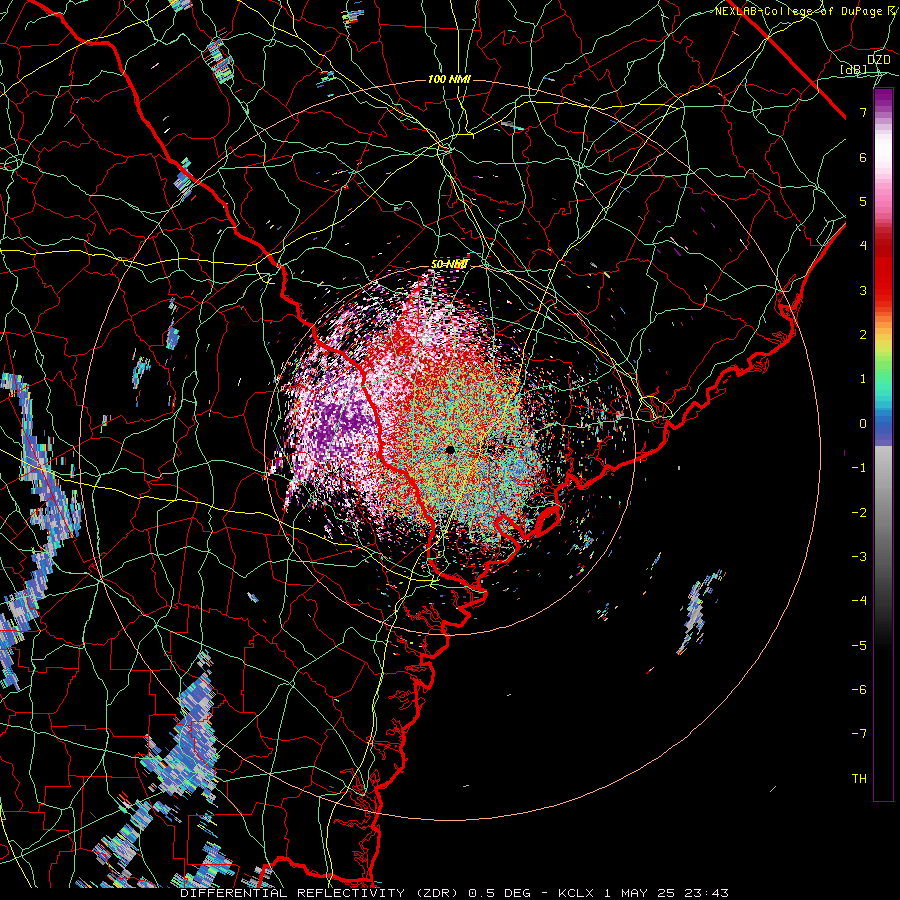The height and width of the screenshot is (900, 900).
Task: Click the -1 legend value
Action: [x=859, y=468]
